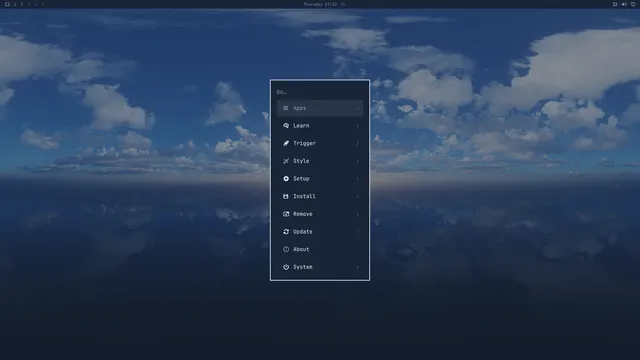Expand the Install submenu chevron
This screenshot has height=360, width=640.
(358, 196)
